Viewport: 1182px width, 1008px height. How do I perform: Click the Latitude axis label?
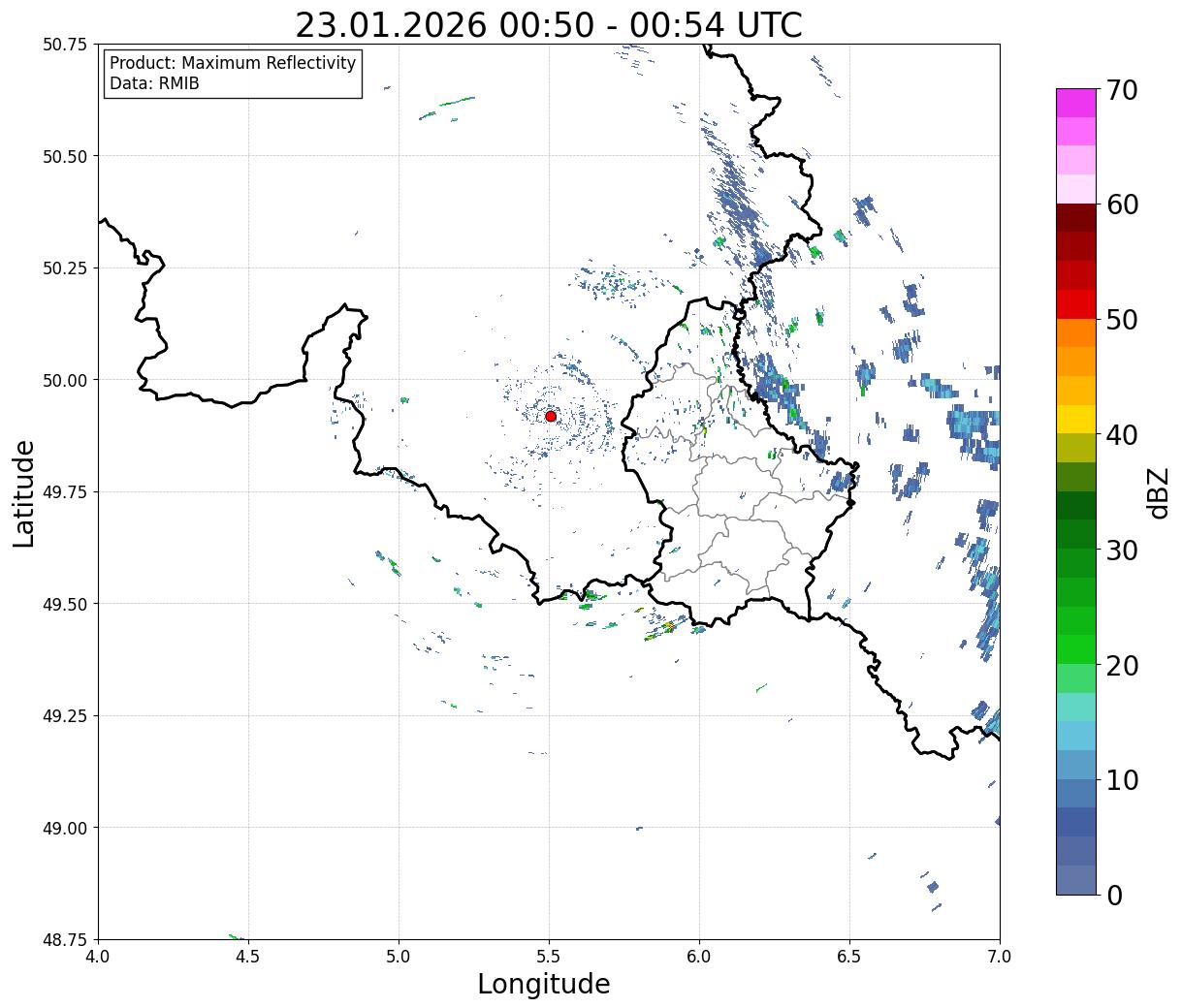click(24, 493)
